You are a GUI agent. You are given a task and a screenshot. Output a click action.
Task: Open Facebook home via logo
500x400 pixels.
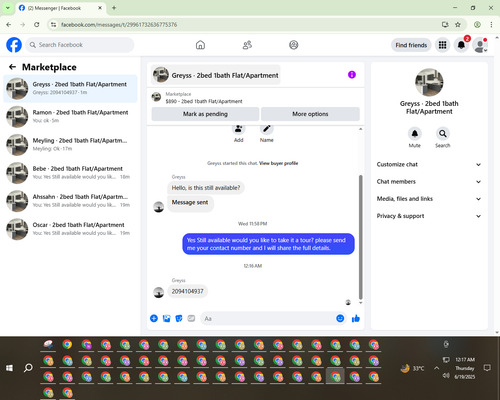pos(14,45)
